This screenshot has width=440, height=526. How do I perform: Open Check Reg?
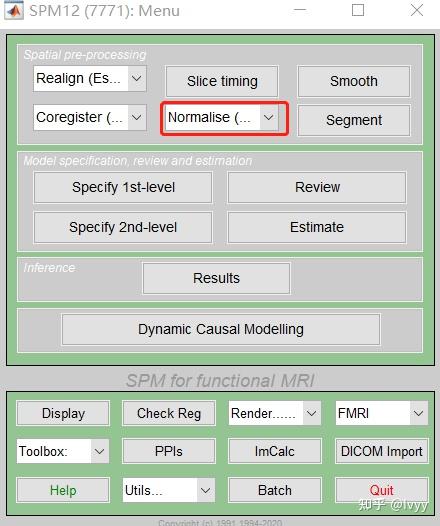coord(169,413)
